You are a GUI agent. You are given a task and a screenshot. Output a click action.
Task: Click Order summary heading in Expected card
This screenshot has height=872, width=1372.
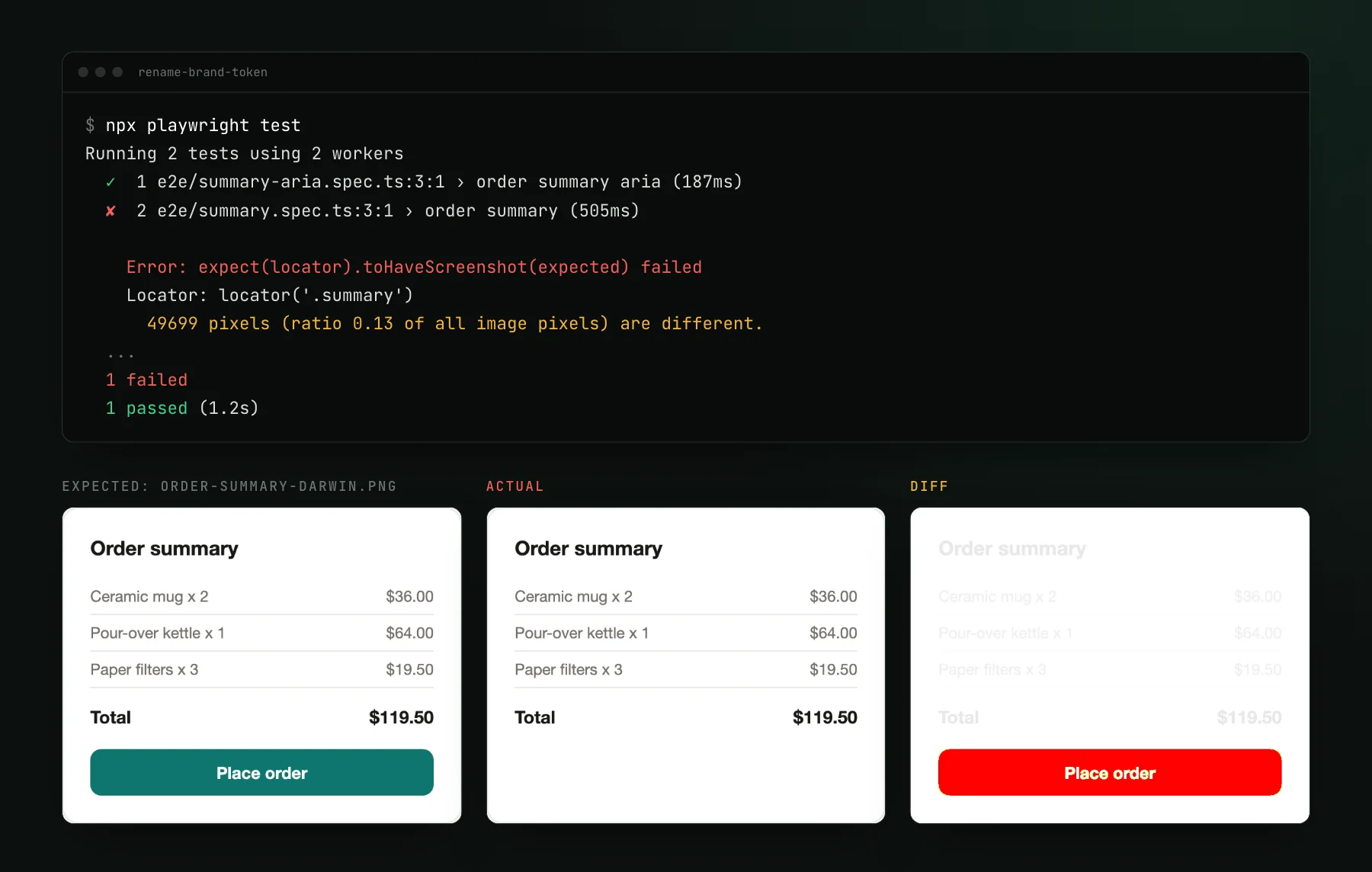[164, 549]
